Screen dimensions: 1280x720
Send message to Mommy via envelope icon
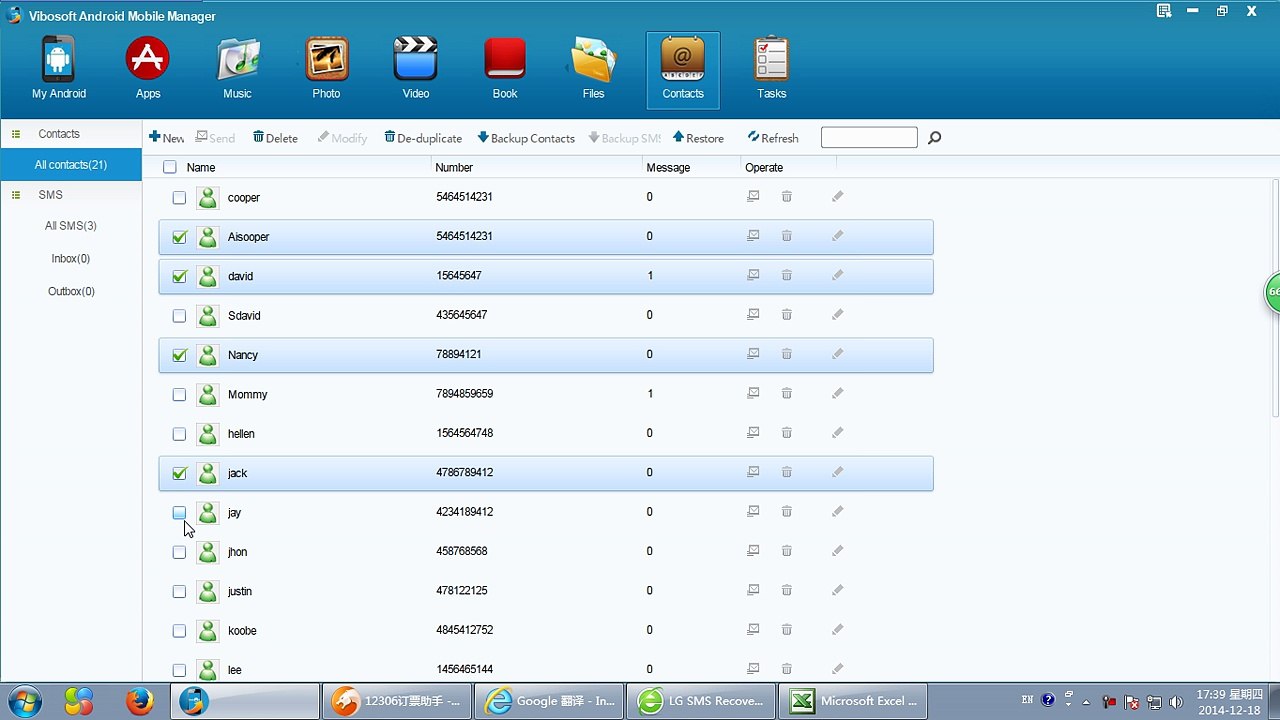pyautogui.click(x=753, y=393)
